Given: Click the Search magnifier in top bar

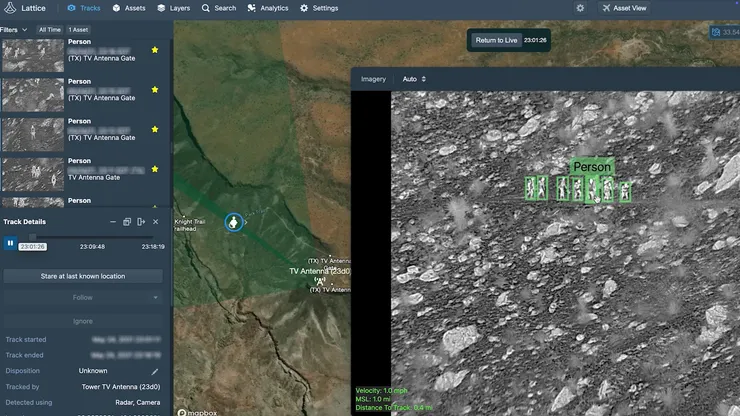Looking at the screenshot, I should point(206,8).
